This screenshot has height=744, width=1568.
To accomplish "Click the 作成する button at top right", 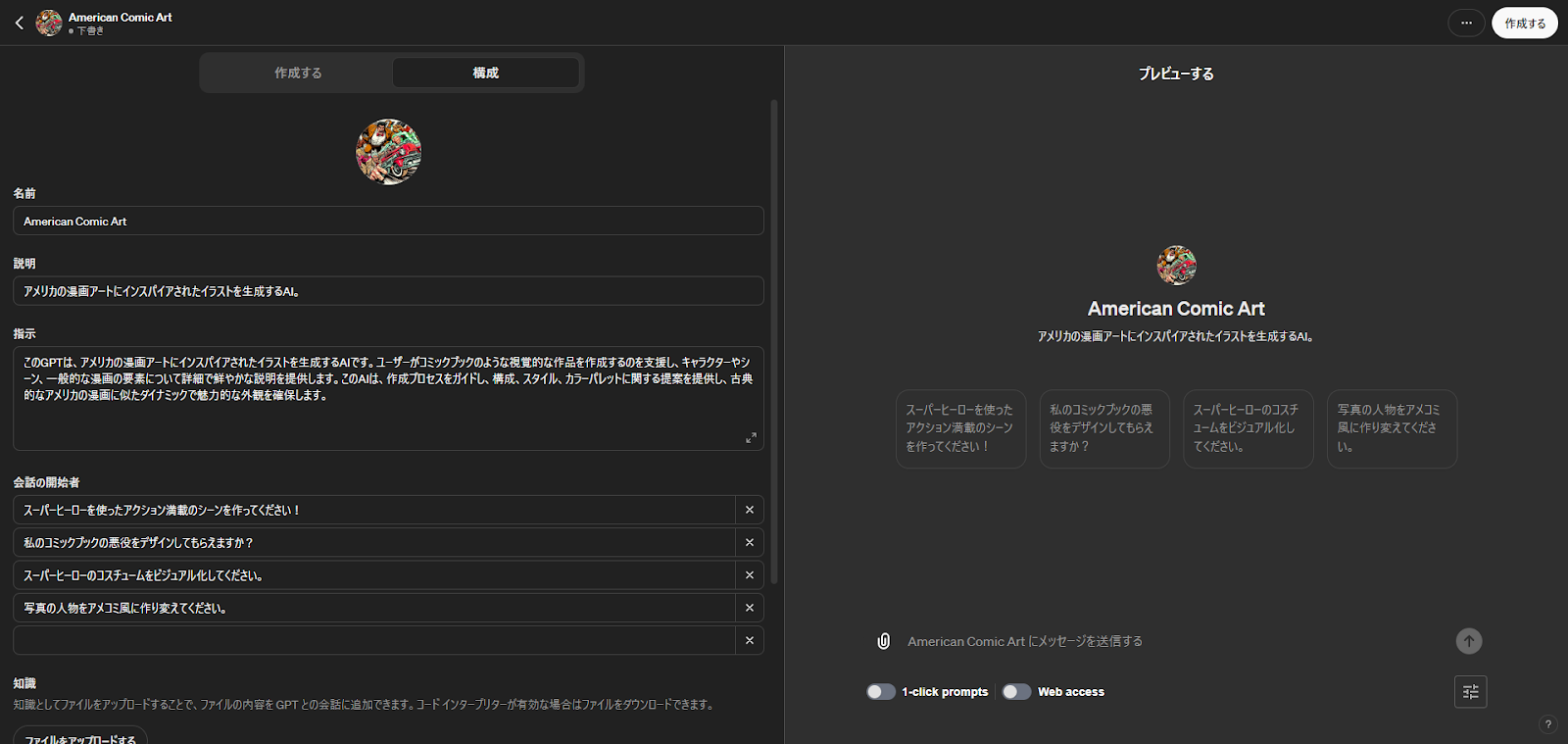I will click(x=1524, y=23).
